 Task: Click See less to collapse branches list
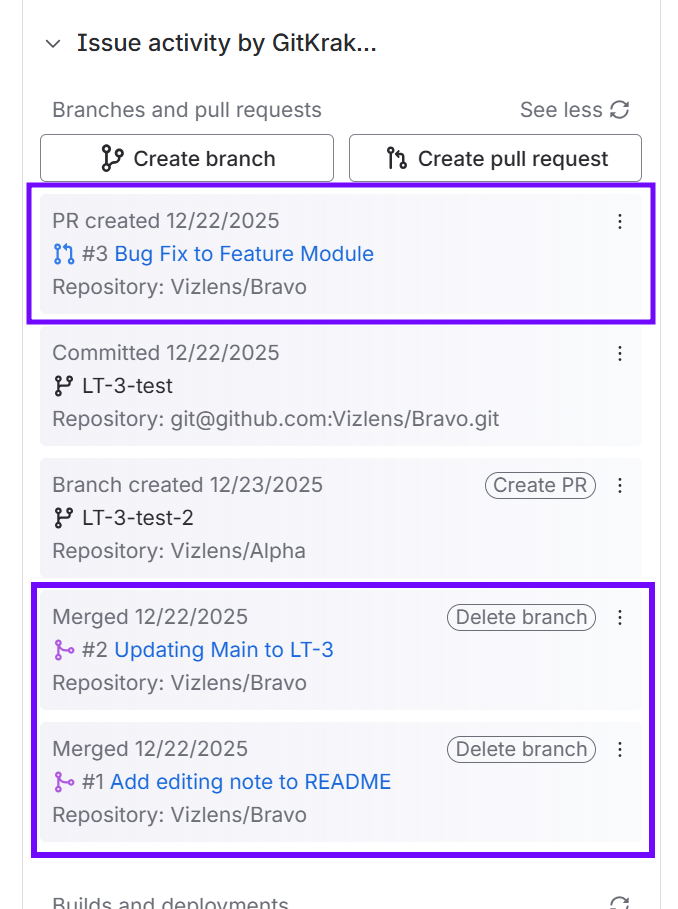click(x=560, y=110)
